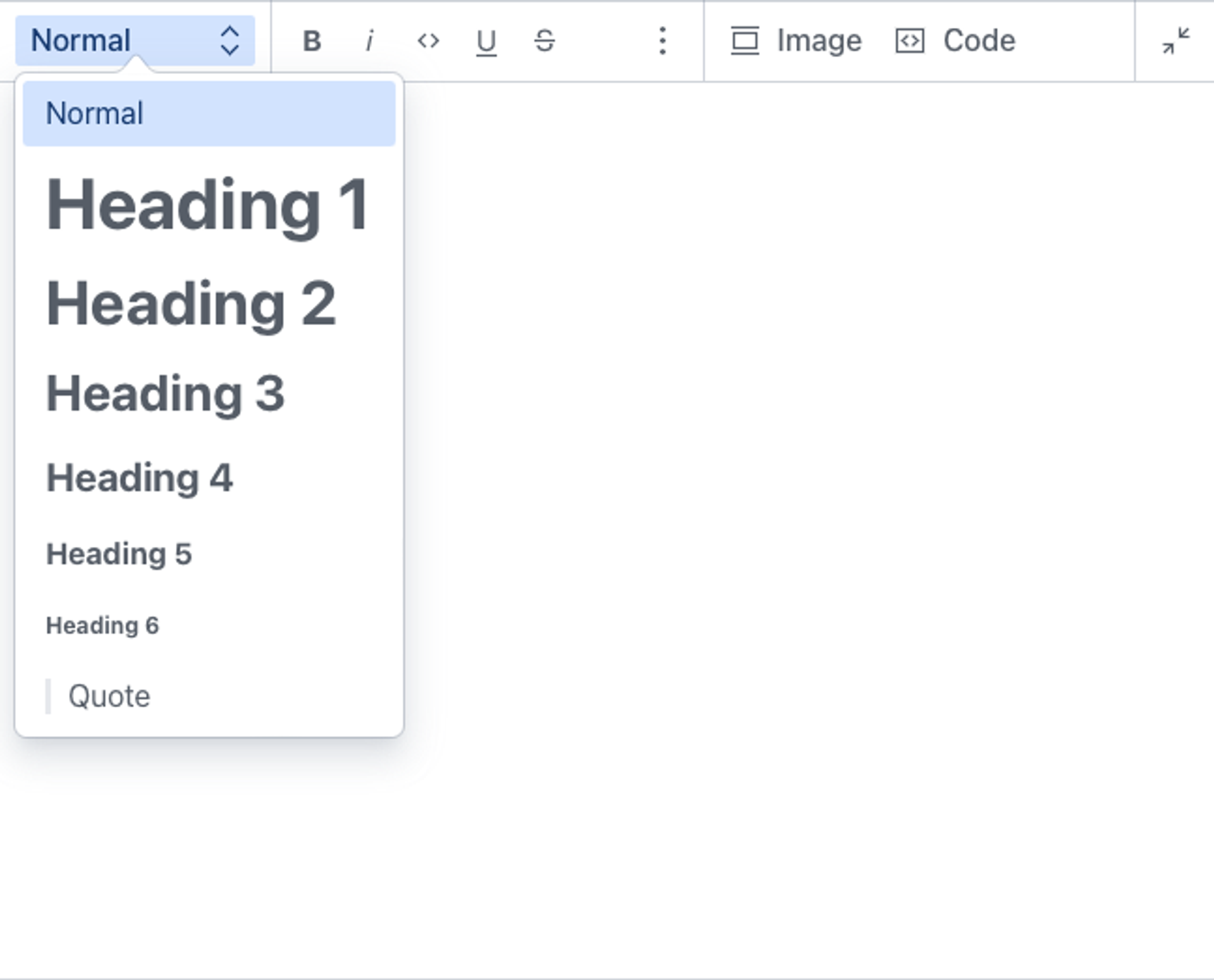Click the Image button label
Image resolution: width=1214 pixels, height=980 pixels.
(x=819, y=41)
